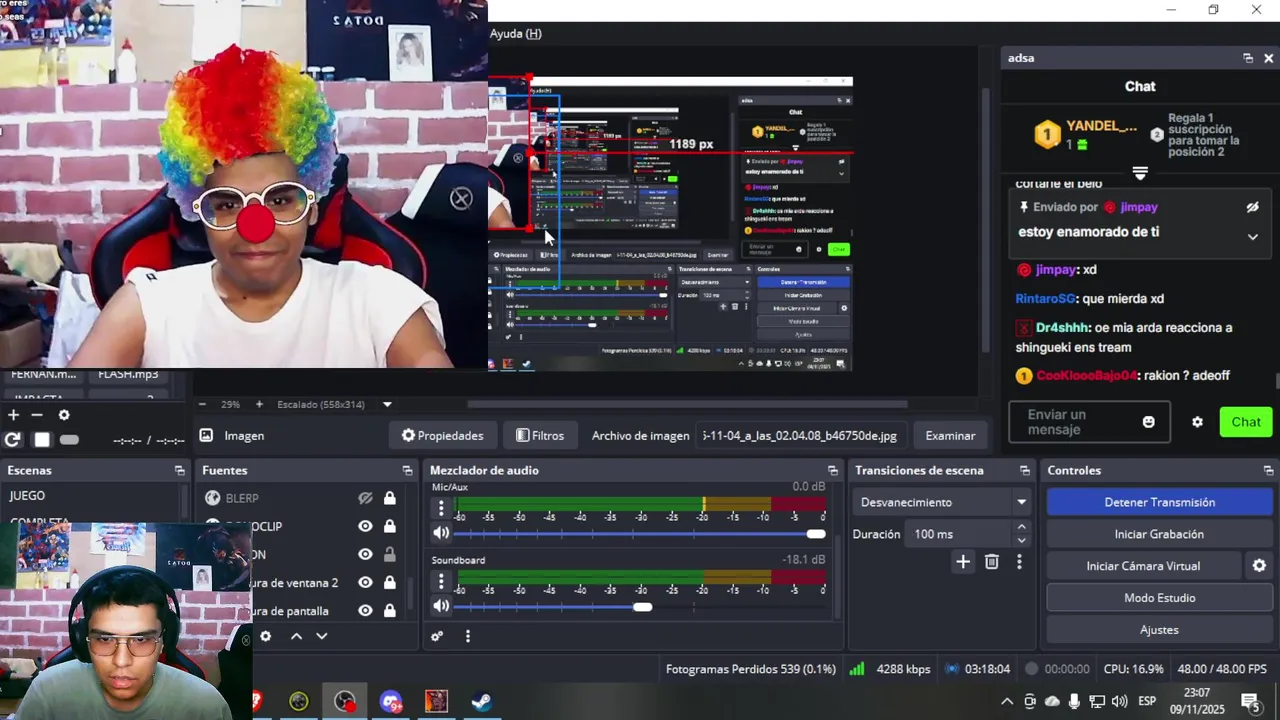This screenshot has width=1280, height=720.
Task: Move selected source down
Action: tap(321, 636)
